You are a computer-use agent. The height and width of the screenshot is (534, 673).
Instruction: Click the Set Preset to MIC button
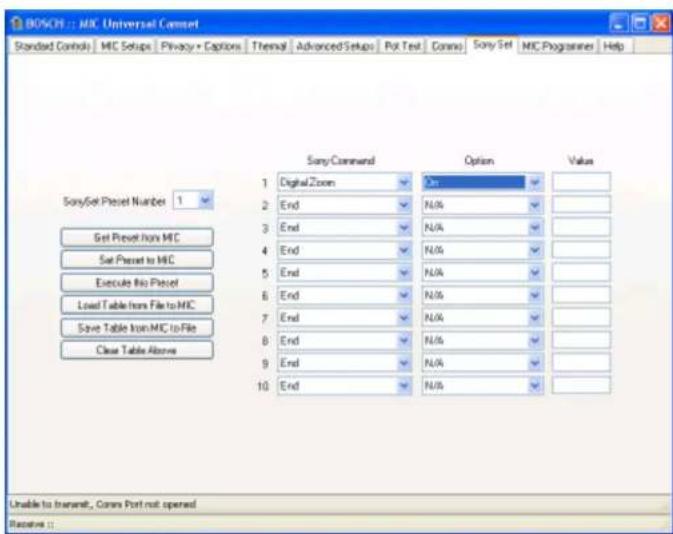[x=137, y=260]
